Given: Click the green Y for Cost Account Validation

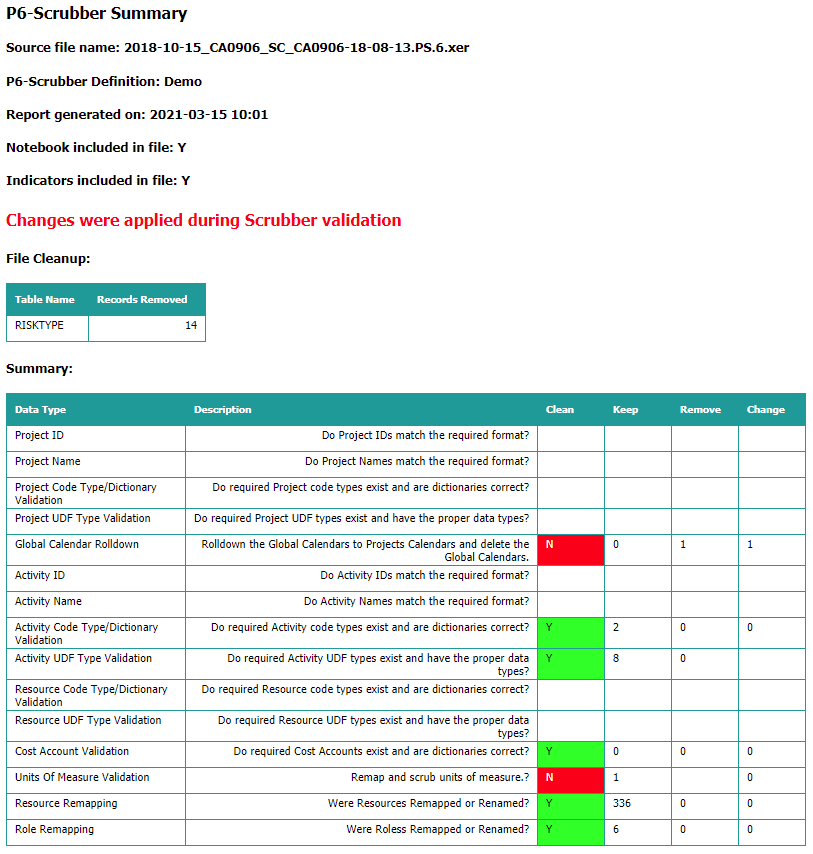Looking at the screenshot, I should tap(570, 752).
